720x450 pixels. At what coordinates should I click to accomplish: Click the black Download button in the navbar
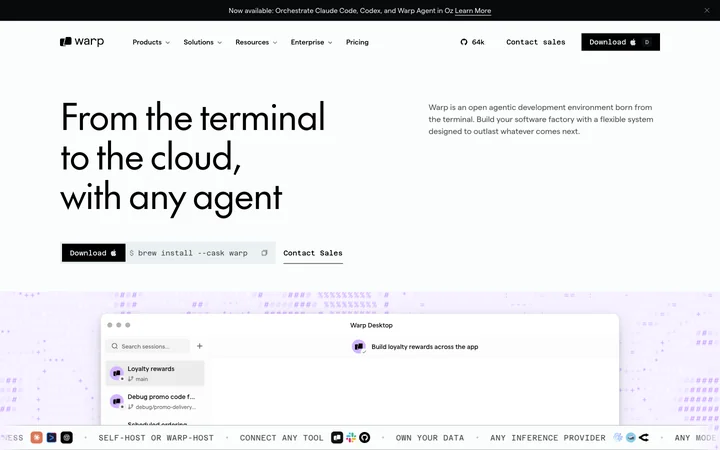tap(620, 42)
